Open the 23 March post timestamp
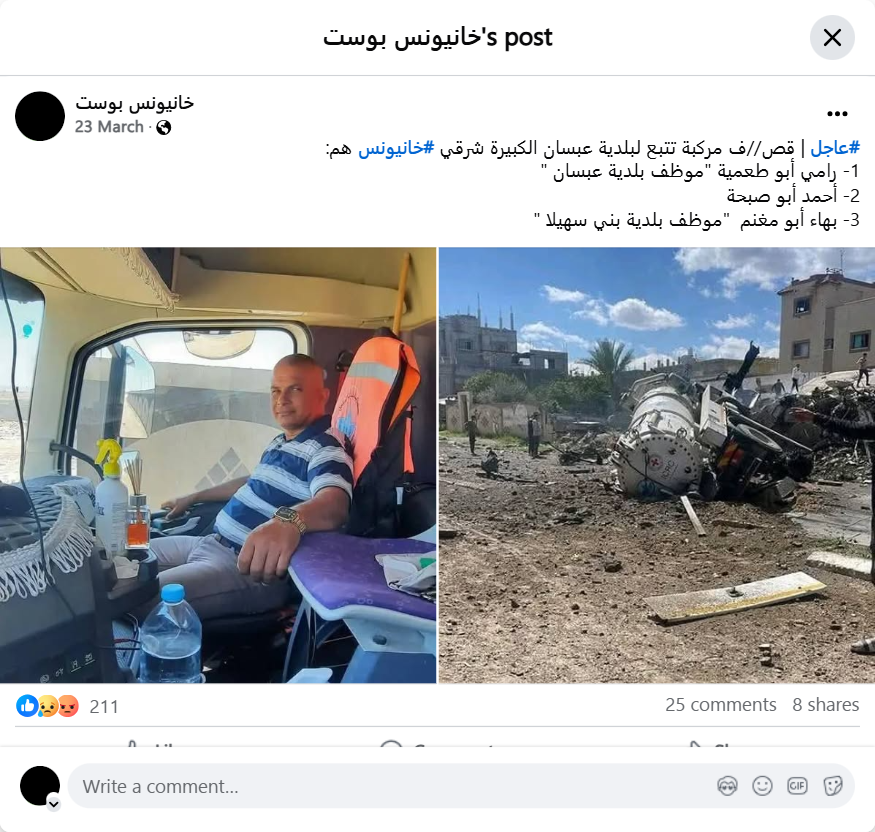Viewport: 875px width, 832px height. point(109,127)
